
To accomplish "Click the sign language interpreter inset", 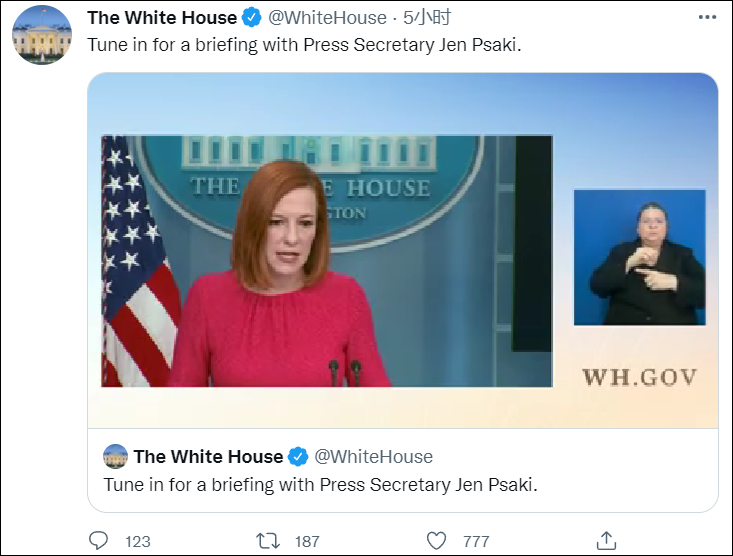I will pos(640,257).
